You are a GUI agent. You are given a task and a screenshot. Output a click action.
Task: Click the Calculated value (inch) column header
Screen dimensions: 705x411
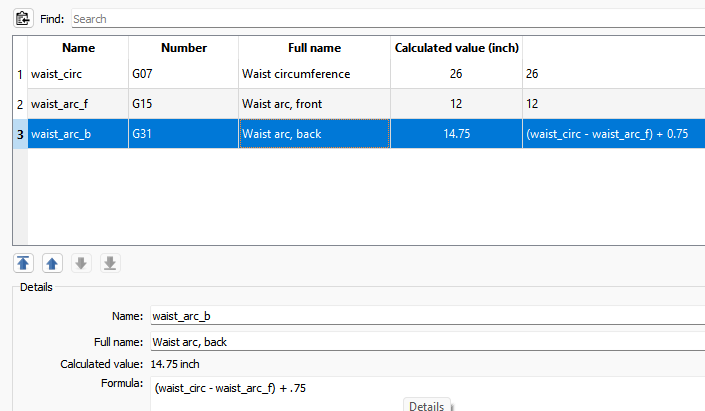tap(456, 48)
